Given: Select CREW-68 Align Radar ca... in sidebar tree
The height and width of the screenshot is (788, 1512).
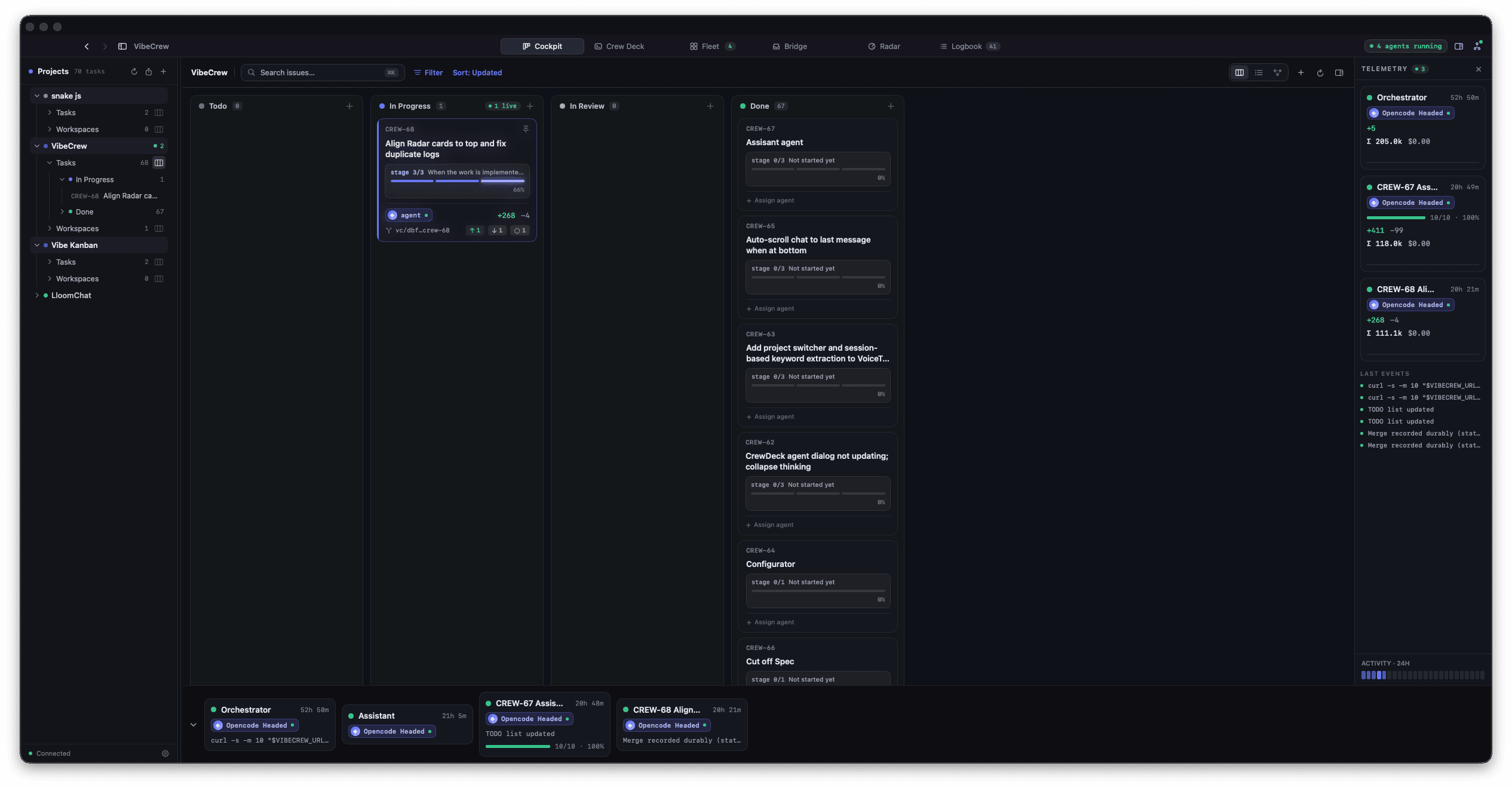Looking at the screenshot, I should (115, 196).
